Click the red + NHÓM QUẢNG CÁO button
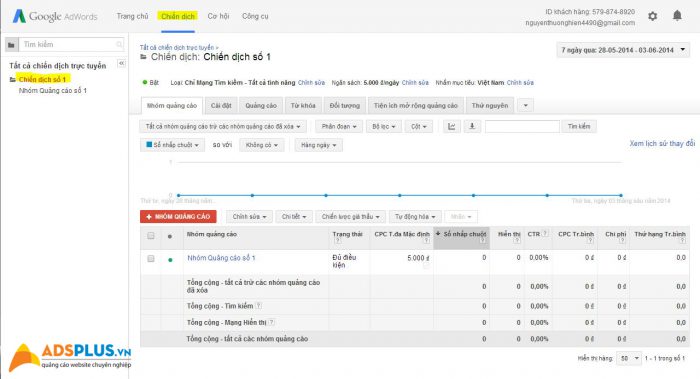Screen dimensions: 700x379 click(x=178, y=217)
